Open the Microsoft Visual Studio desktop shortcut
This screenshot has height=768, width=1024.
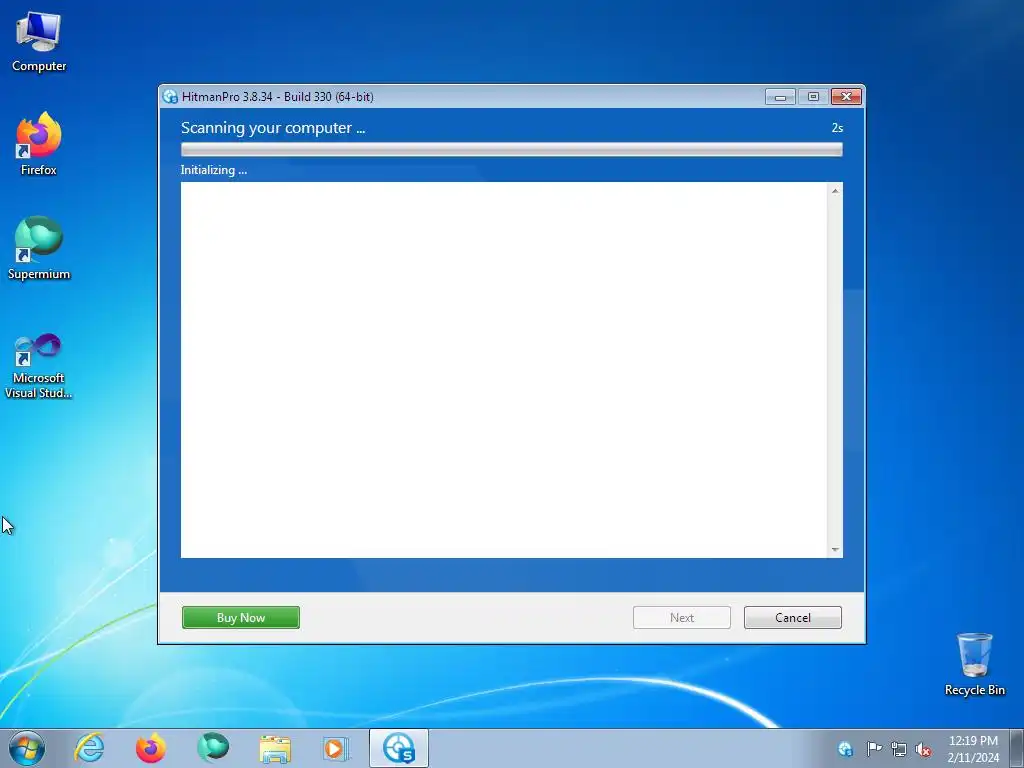pyautogui.click(x=39, y=367)
